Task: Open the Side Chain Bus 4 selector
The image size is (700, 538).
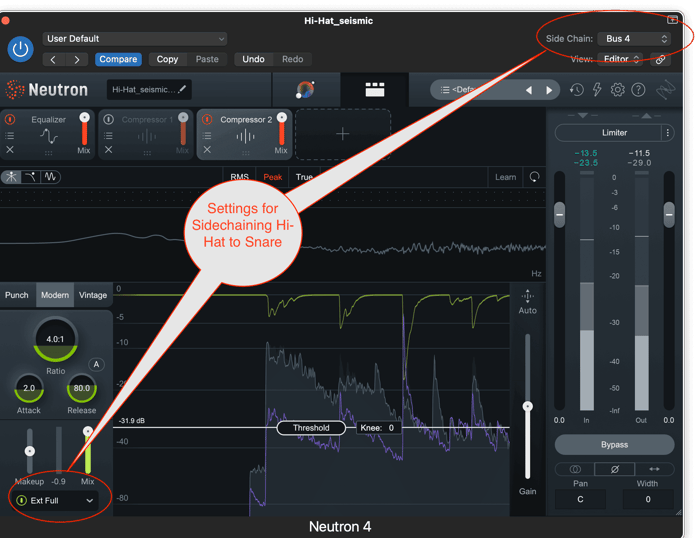Action: point(634,39)
